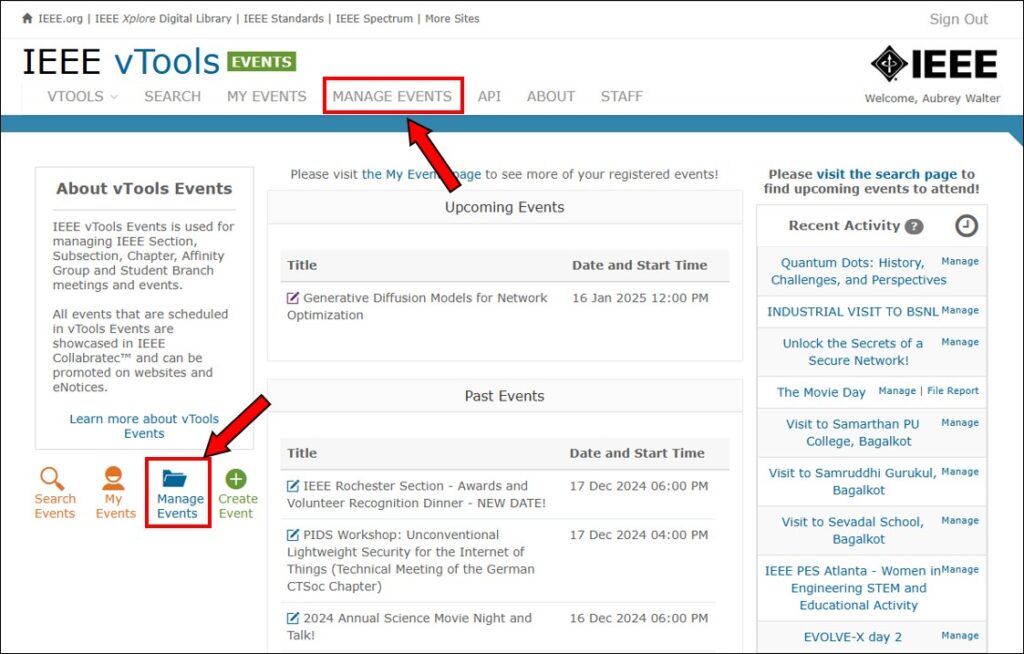
Task: Click the green Create Event plus icon
Action: pos(236,479)
